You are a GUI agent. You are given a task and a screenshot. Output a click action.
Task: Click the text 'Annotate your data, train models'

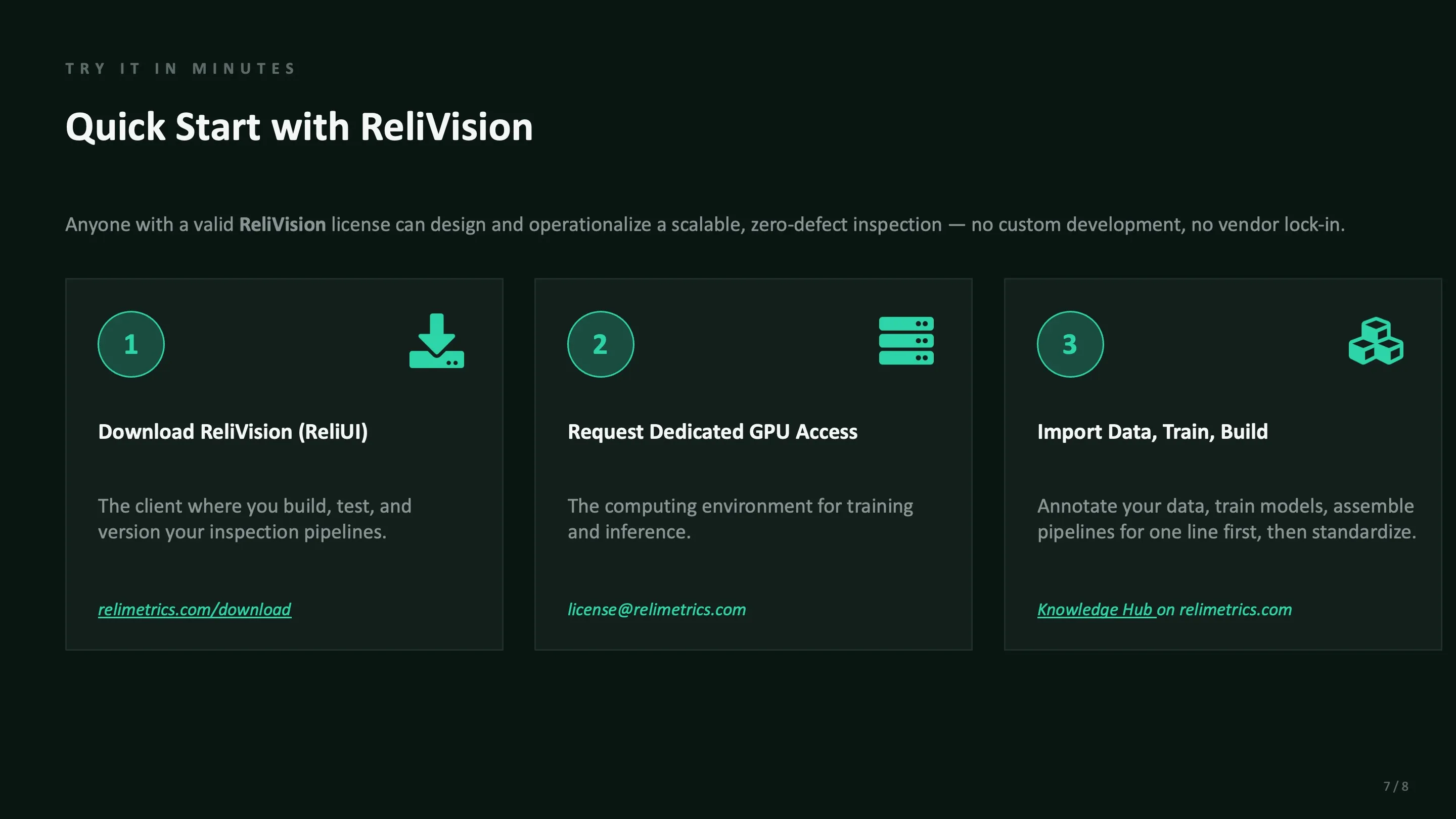click(x=1182, y=506)
